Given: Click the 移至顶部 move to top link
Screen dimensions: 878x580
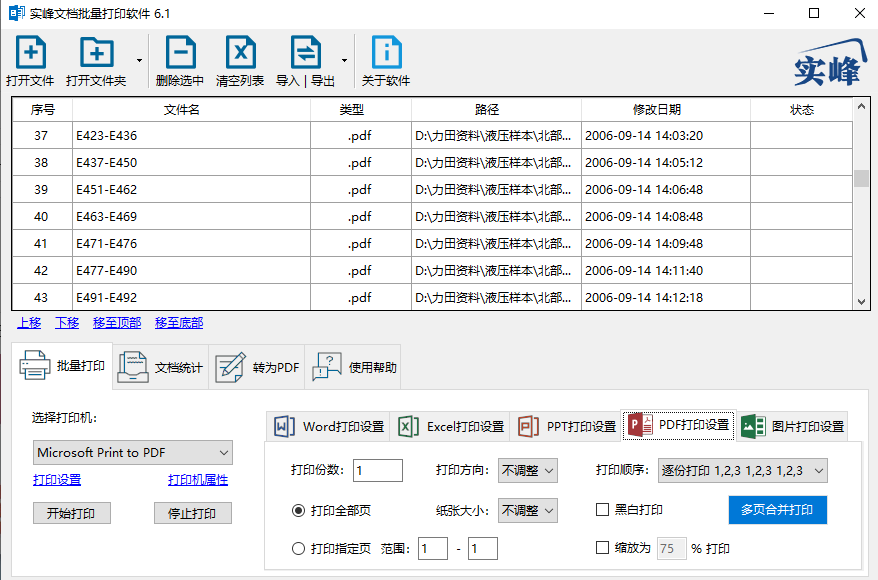Looking at the screenshot, I should [117, 323].
